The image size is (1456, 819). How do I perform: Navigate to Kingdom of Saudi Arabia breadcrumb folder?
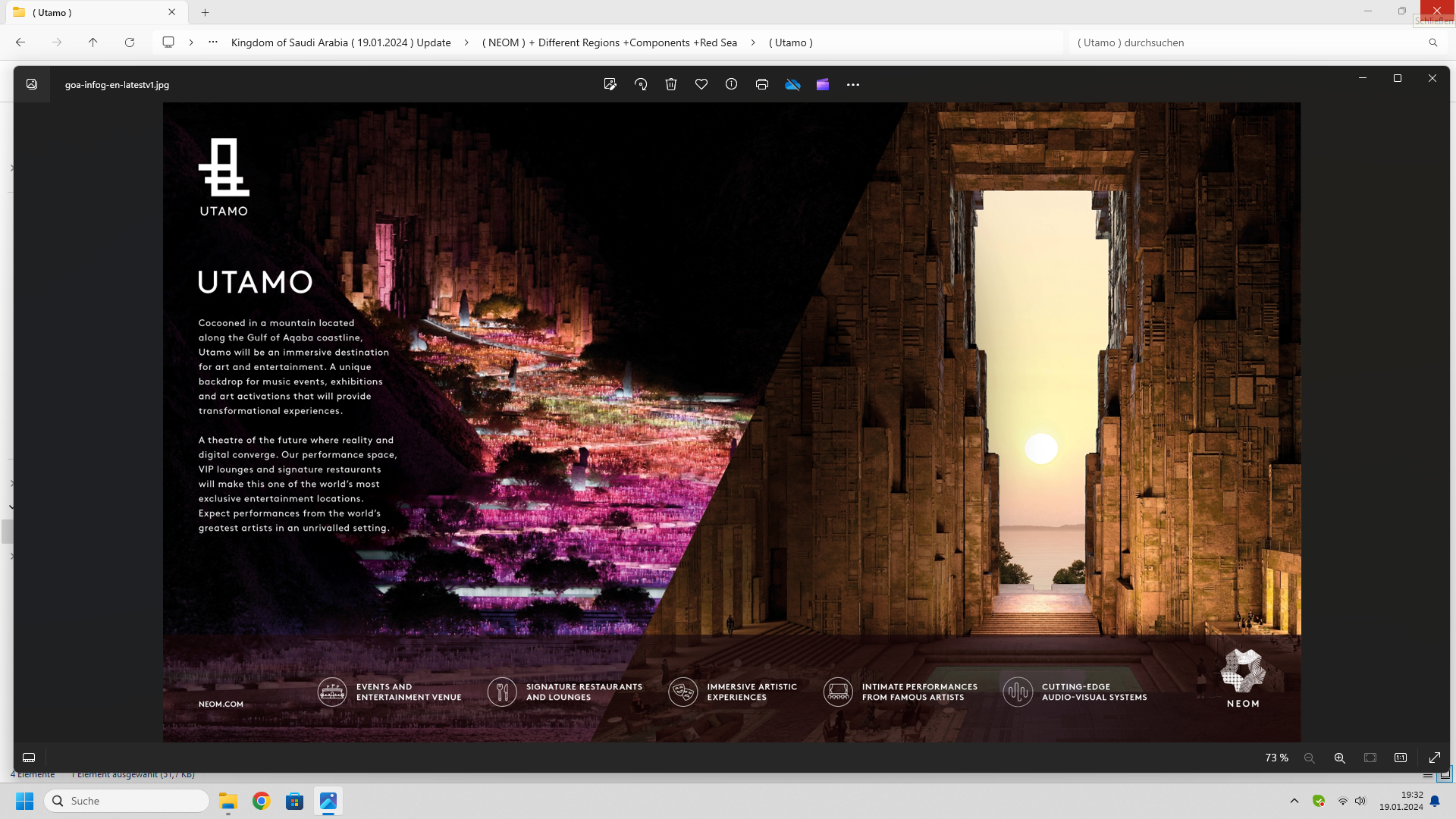click(x=340, y=42)
